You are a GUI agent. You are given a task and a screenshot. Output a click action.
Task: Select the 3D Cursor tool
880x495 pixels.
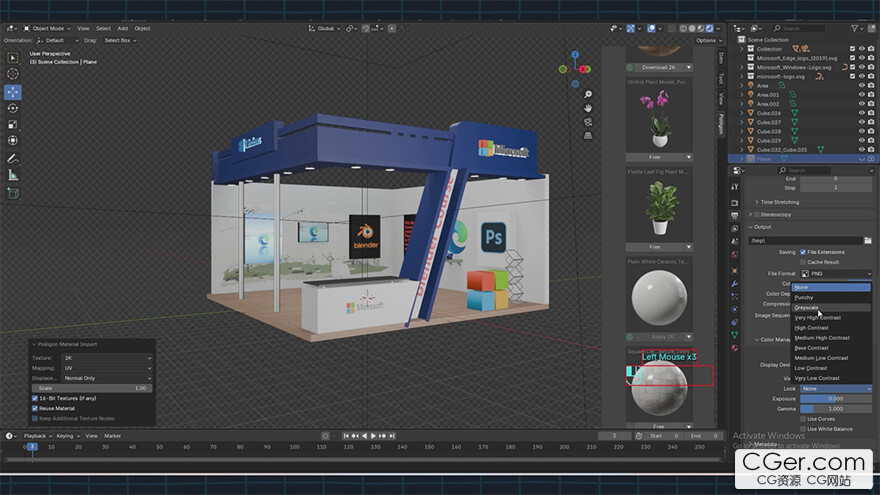click(x=12, y=74)
